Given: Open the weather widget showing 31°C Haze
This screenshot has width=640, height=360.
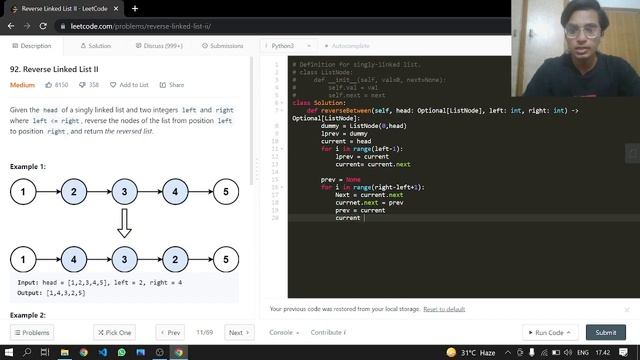Looking at the screenshot, I should 471,352.
